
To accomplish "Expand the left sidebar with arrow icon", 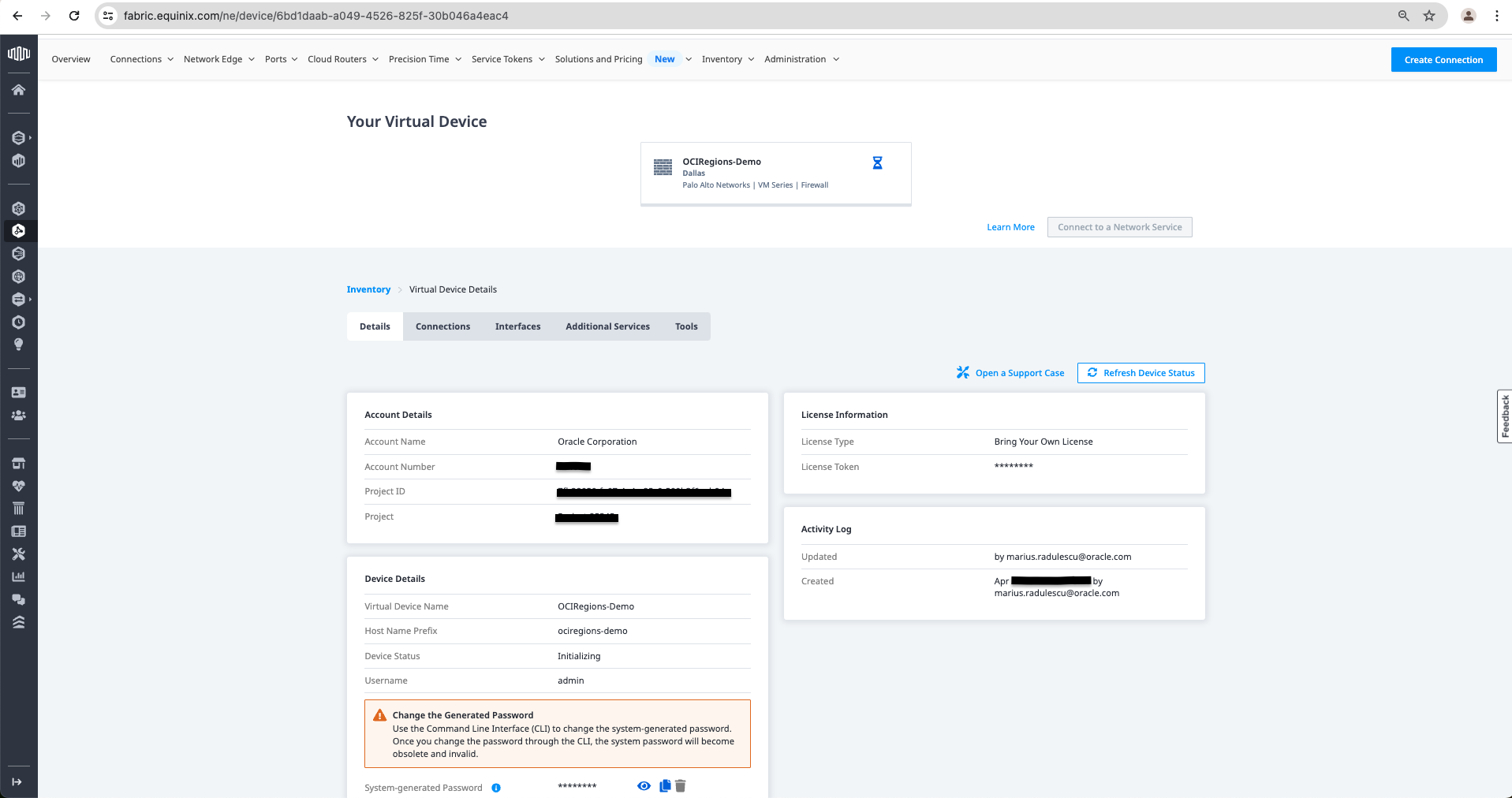I will click(x=17, y=781).
